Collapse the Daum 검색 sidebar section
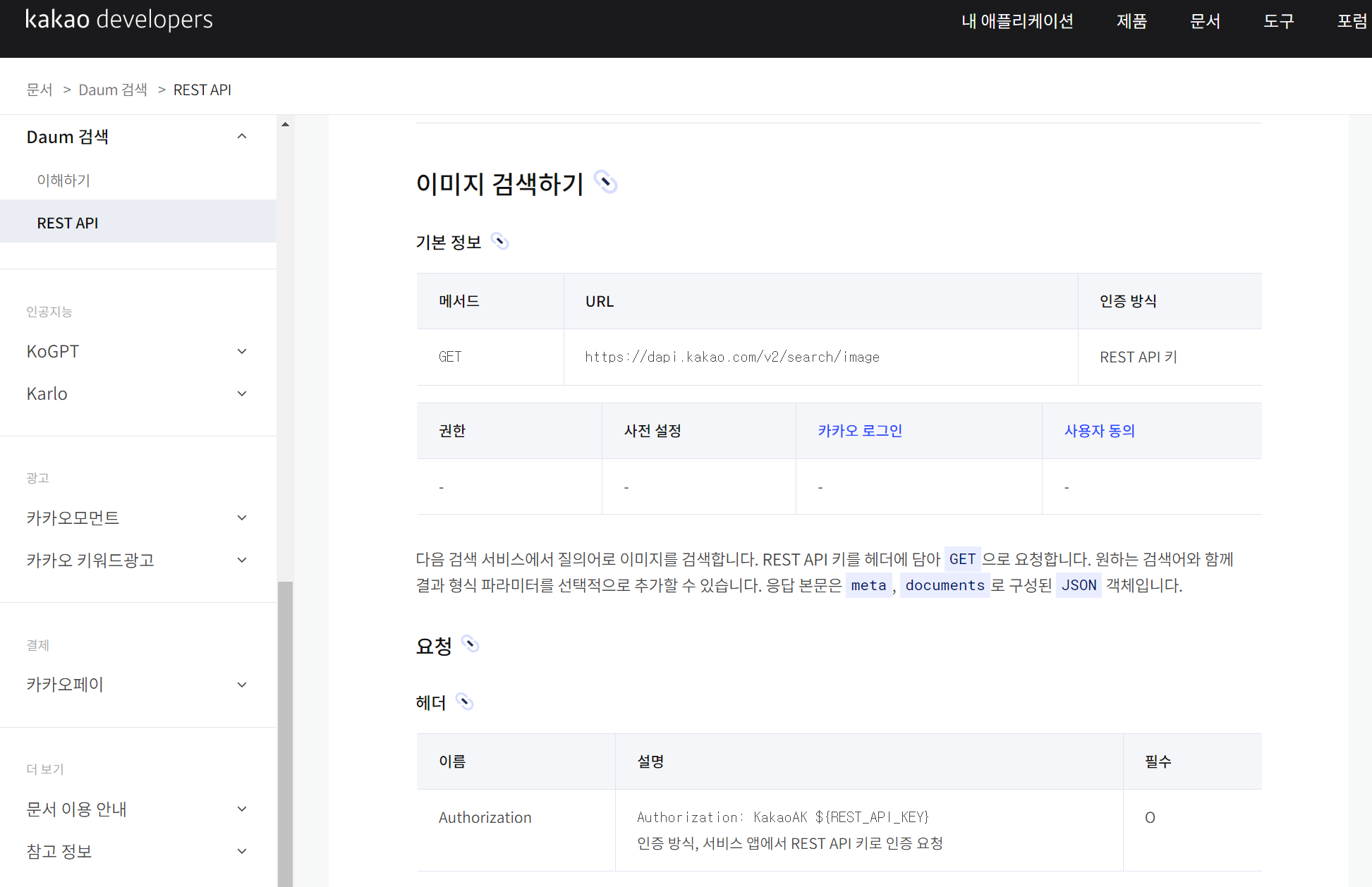 pos(242,137)
